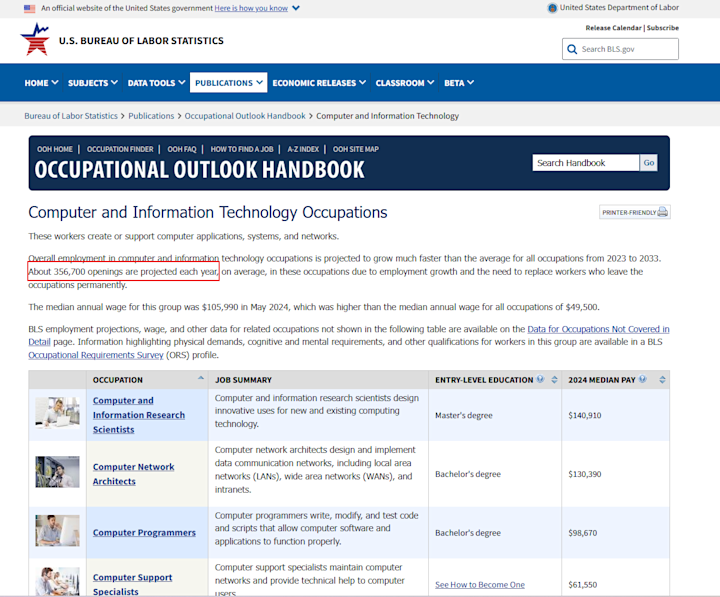Click the US flag icon in banner
Screen dimensions: 720x597
point(29,8)
